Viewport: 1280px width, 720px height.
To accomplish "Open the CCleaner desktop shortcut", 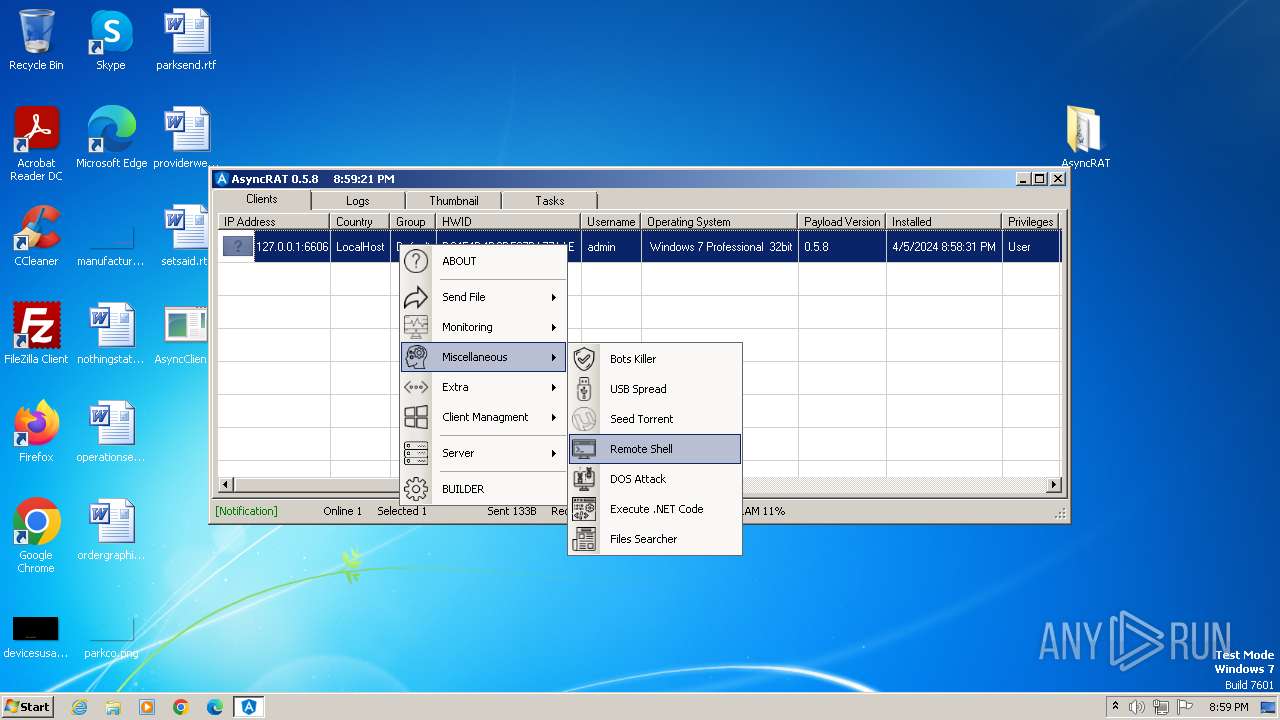I will (x=36, y=236).
